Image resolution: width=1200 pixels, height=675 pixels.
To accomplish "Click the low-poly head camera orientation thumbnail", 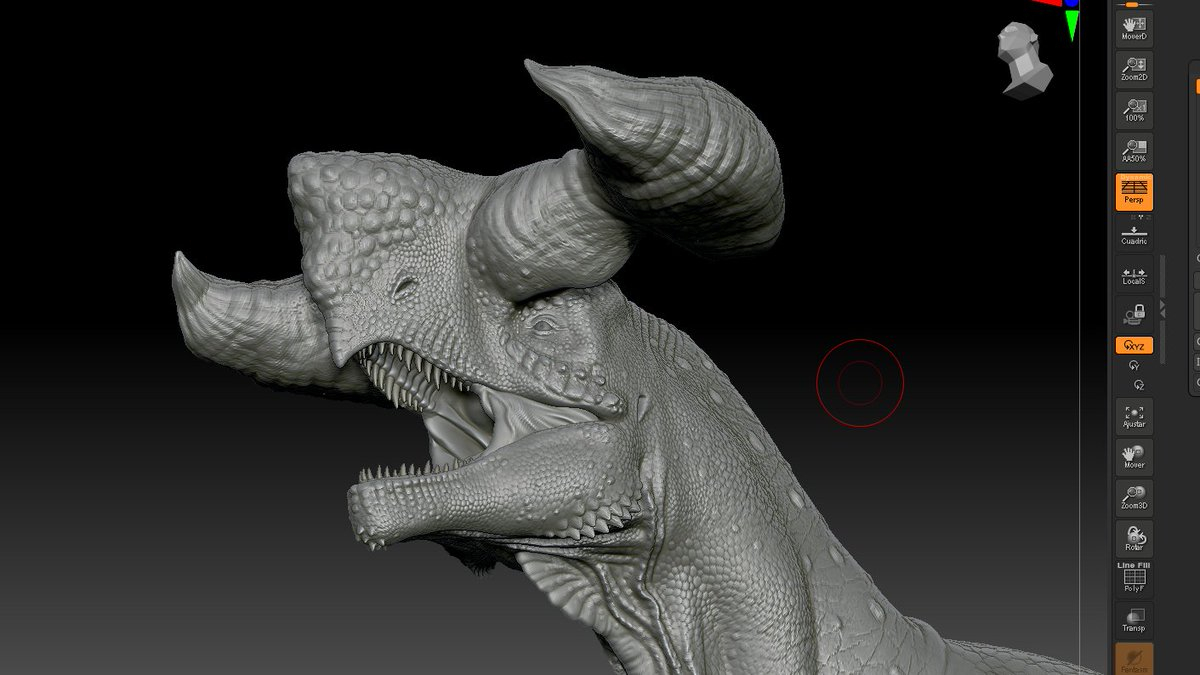I will [1026, 60].
